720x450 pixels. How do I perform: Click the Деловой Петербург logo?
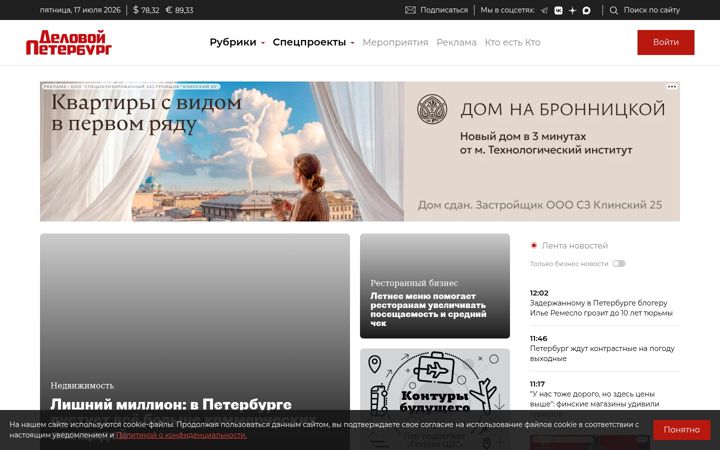point(69,42)
